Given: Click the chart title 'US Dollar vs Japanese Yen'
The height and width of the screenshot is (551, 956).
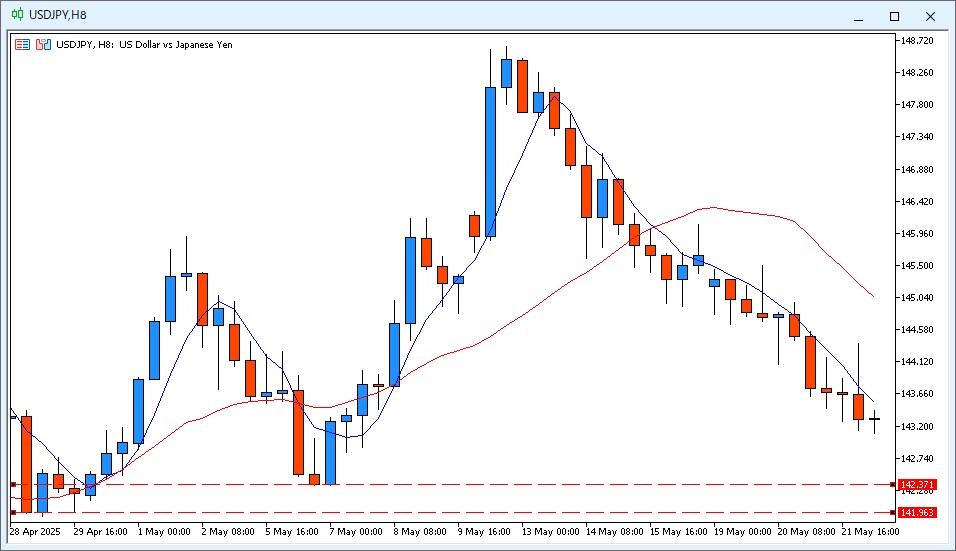Looking at the screenshot, I should (x=176, y=44).
